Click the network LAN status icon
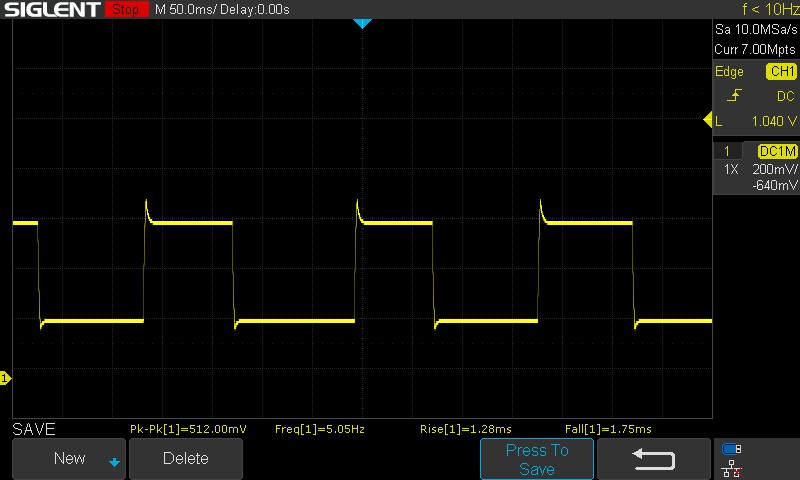Viewport: 800px width, 480px height. tap(731, 468)
